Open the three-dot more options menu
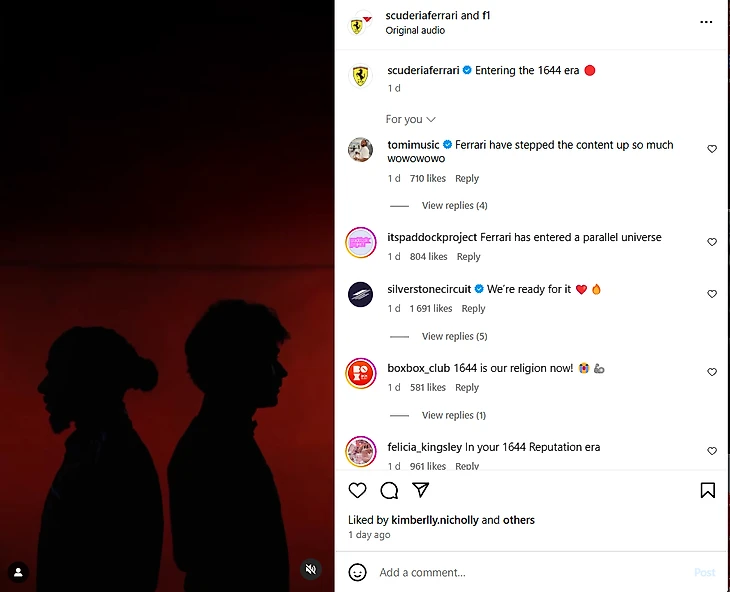The image size is (730, 592). tap(706, 22)
